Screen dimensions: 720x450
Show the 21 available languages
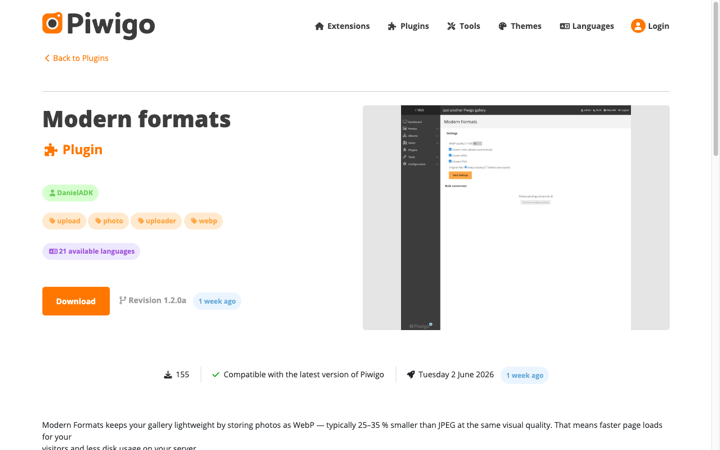coord(91,251)
